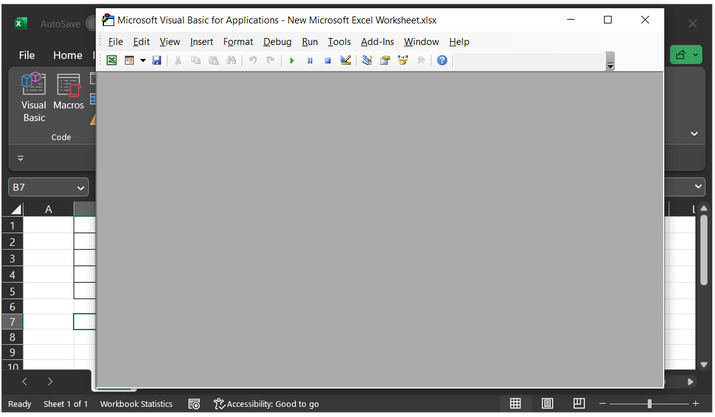
Task: Open Visual Basic Help question mark icon
Action: point(442,60)
